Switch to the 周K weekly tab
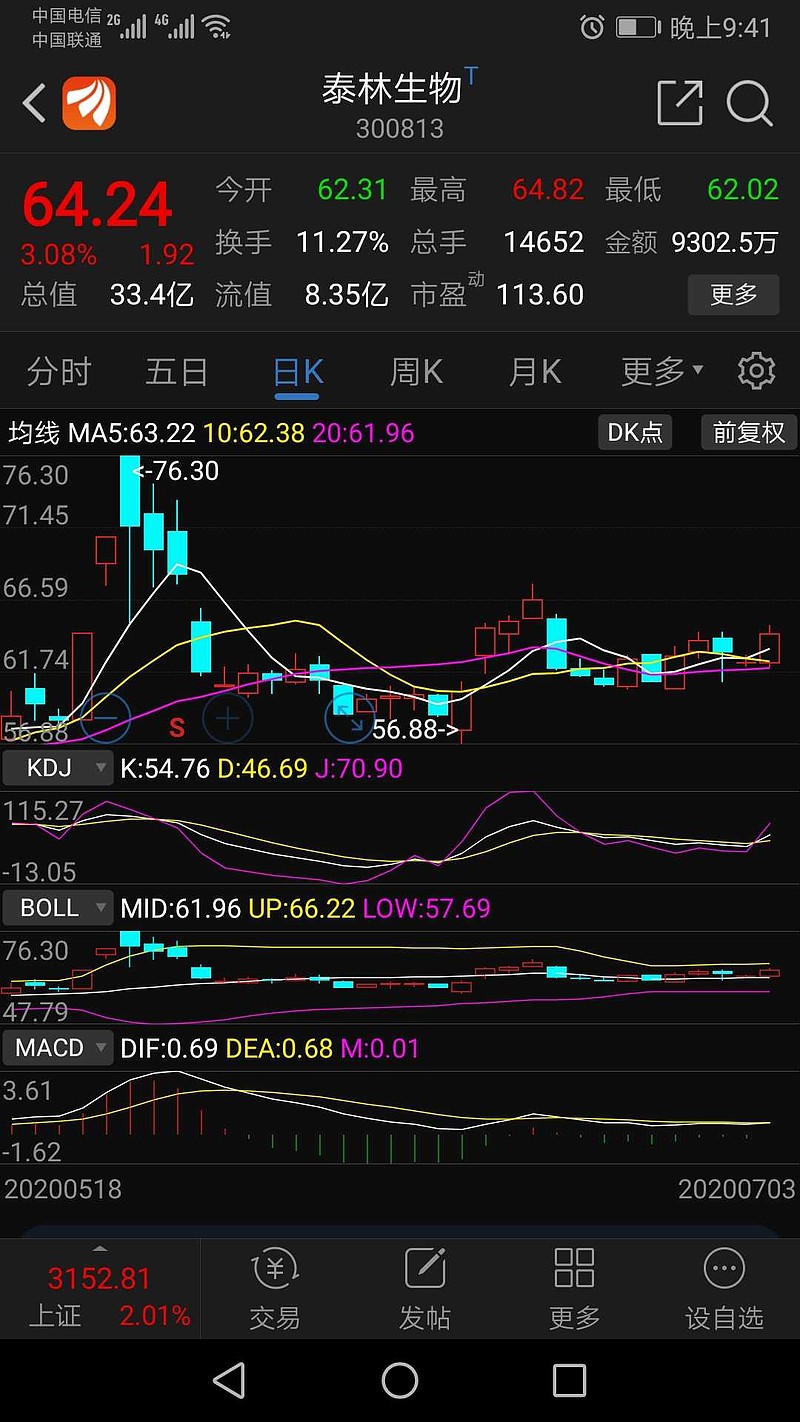Image resolution: width=800 pixels, height=1422 pixels. click(x=414, y=371)
